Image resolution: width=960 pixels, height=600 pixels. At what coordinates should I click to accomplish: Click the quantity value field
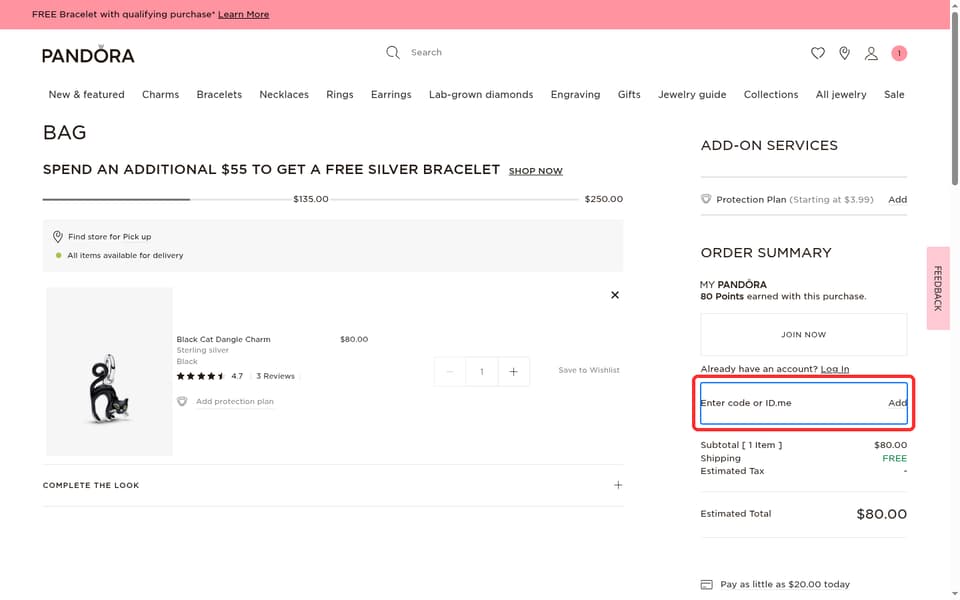tap(482, 372)
